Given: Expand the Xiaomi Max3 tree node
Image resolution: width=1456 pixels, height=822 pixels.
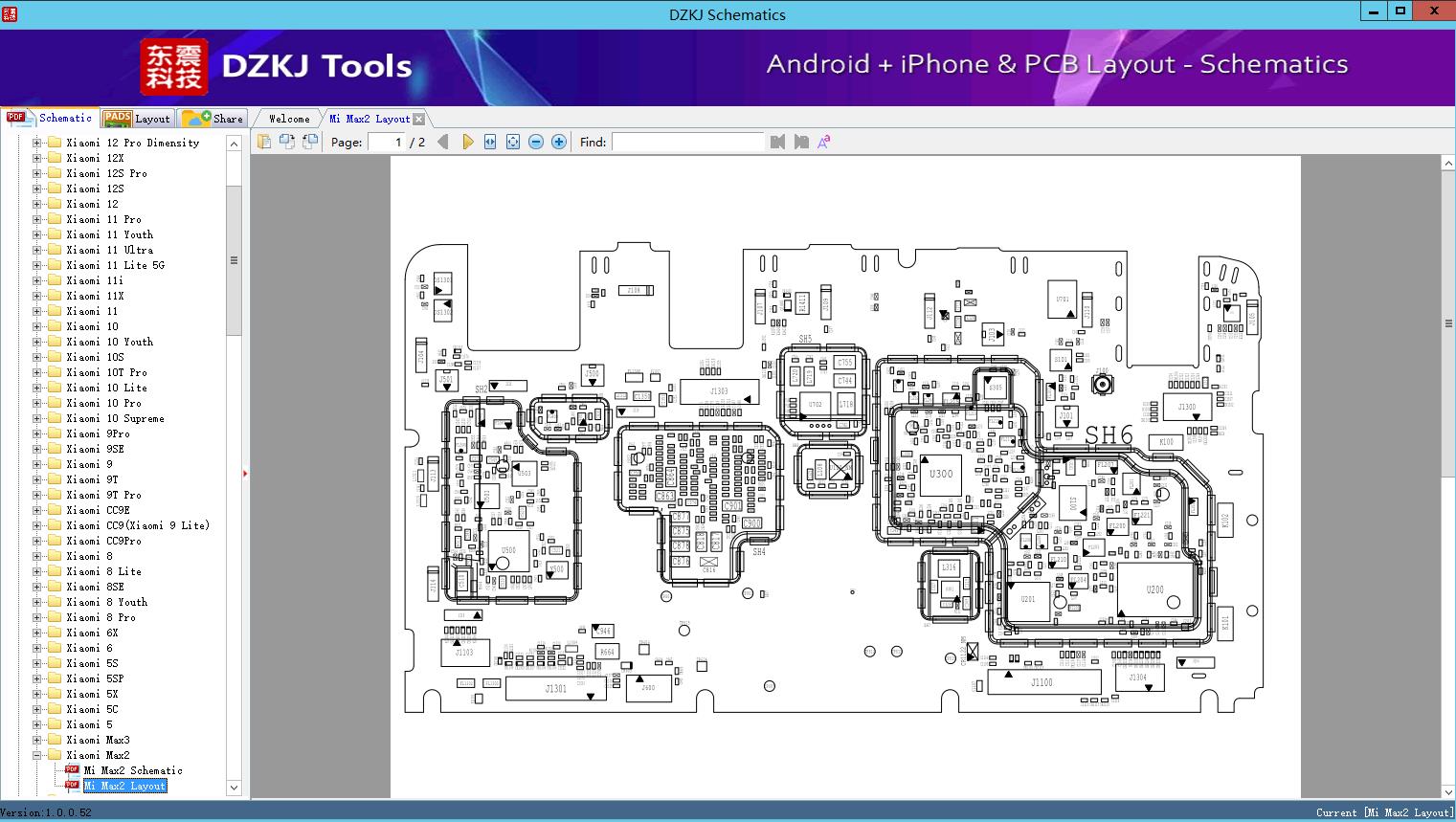Looking at the screenshot, I should pyautogui.click(x=36, y=740).
